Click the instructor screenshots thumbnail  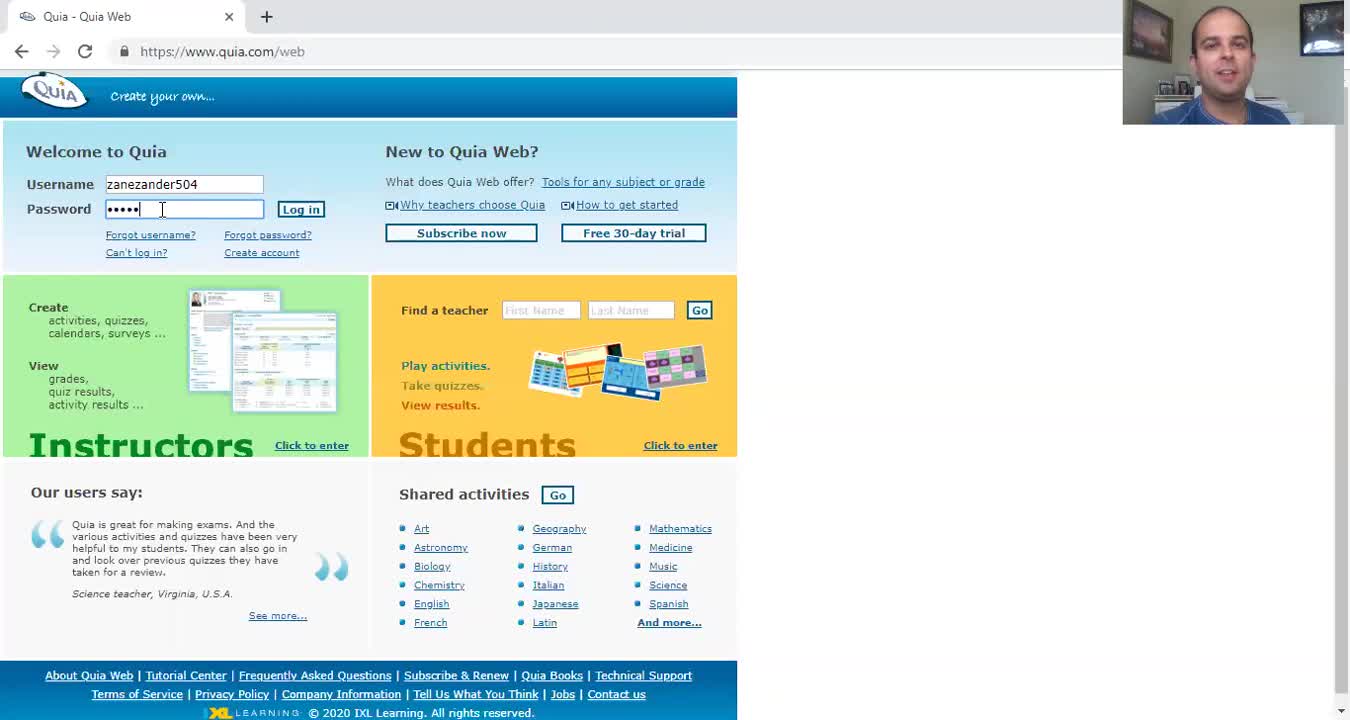264,350
